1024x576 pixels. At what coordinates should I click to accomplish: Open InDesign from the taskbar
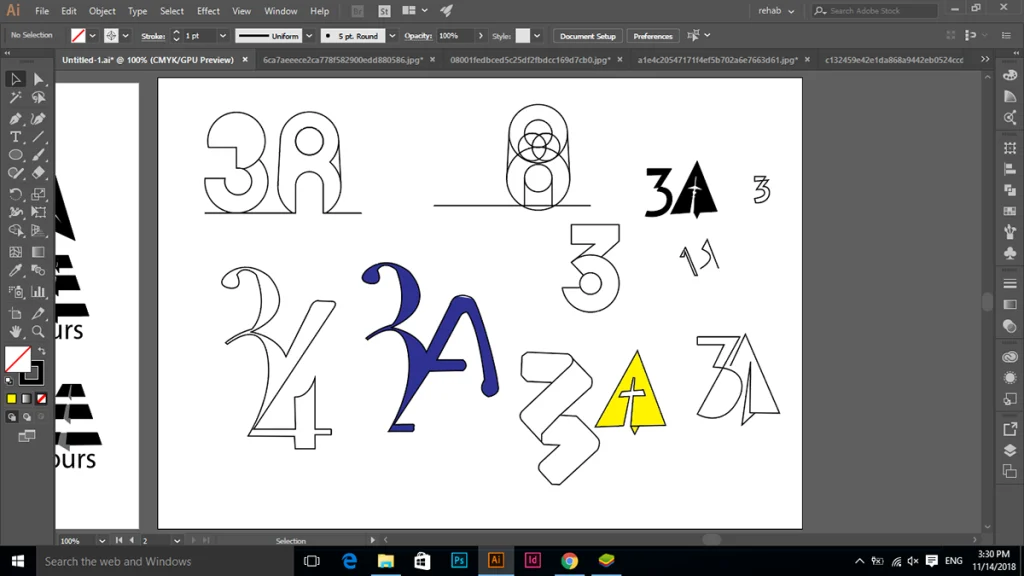(533, 560)
